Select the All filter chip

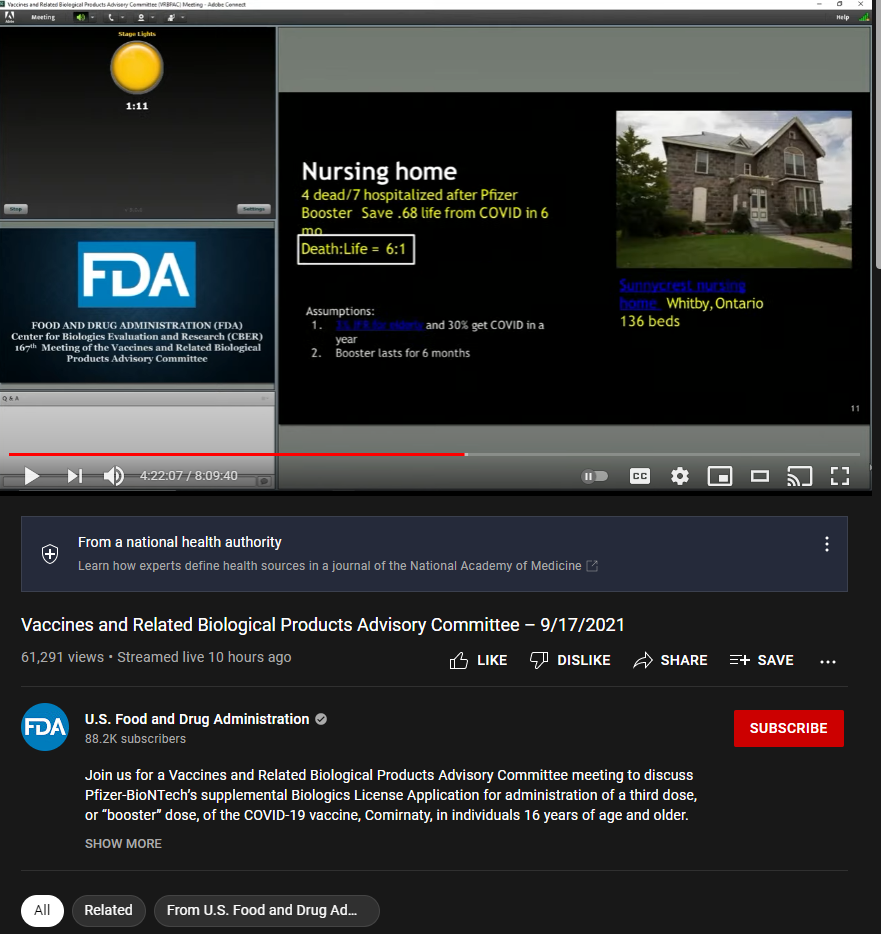pos(42,910)
